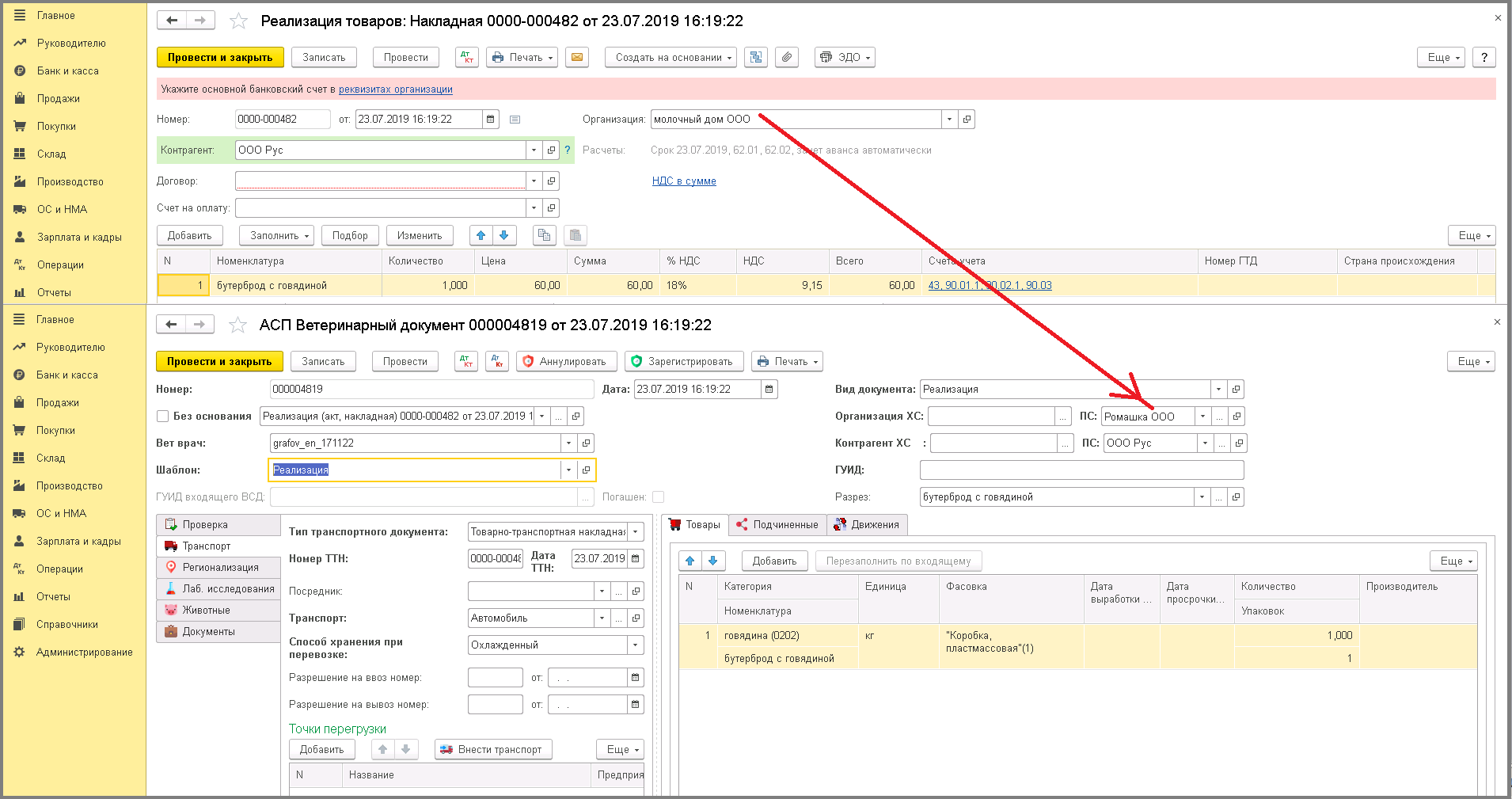Viewport: 1512px width, 799px height.
Task: Move the Товары row down with the blue arrow
Action: (713, 561)
